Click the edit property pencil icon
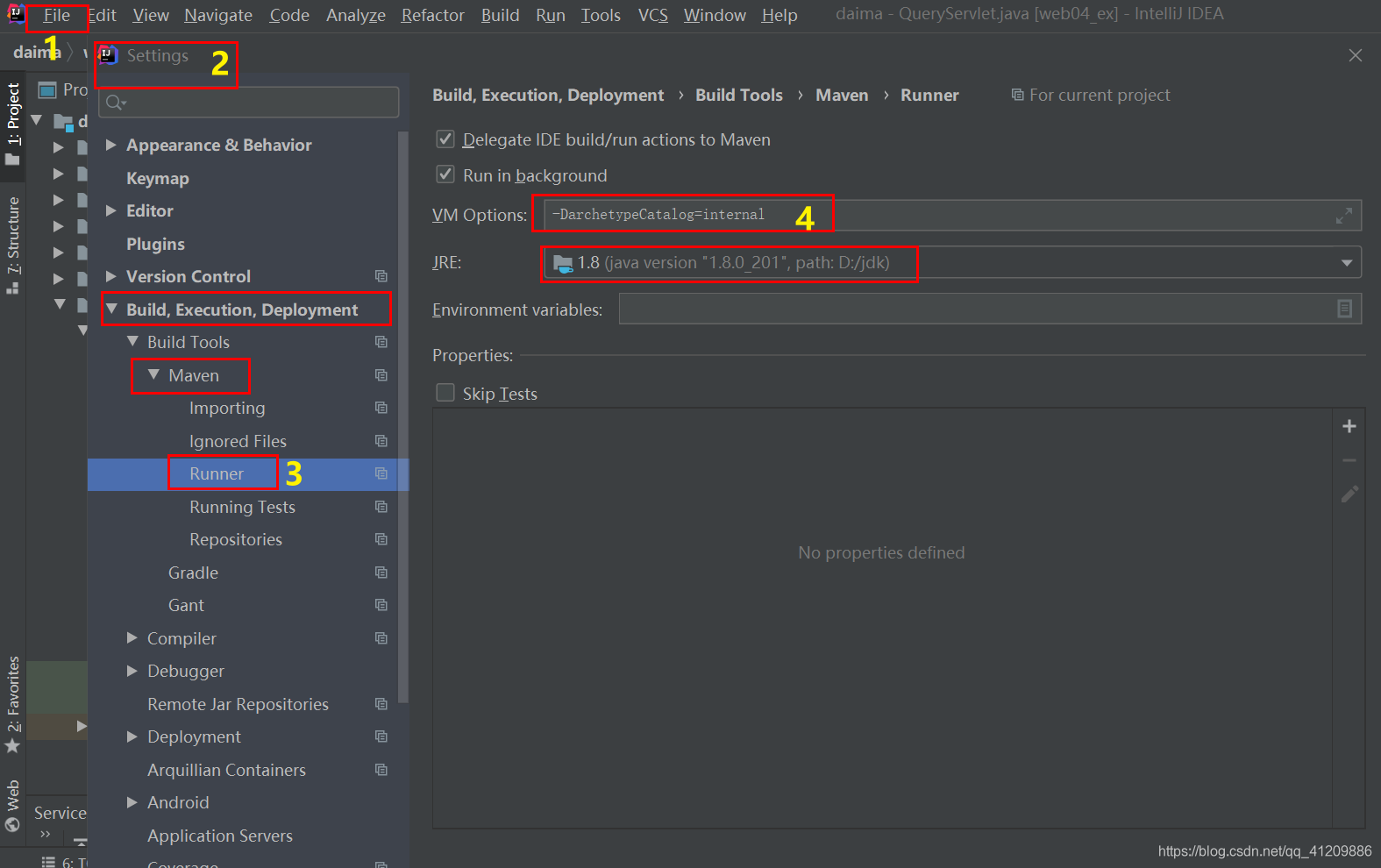Screen dimensions: 1381x868 (1349, 494)
